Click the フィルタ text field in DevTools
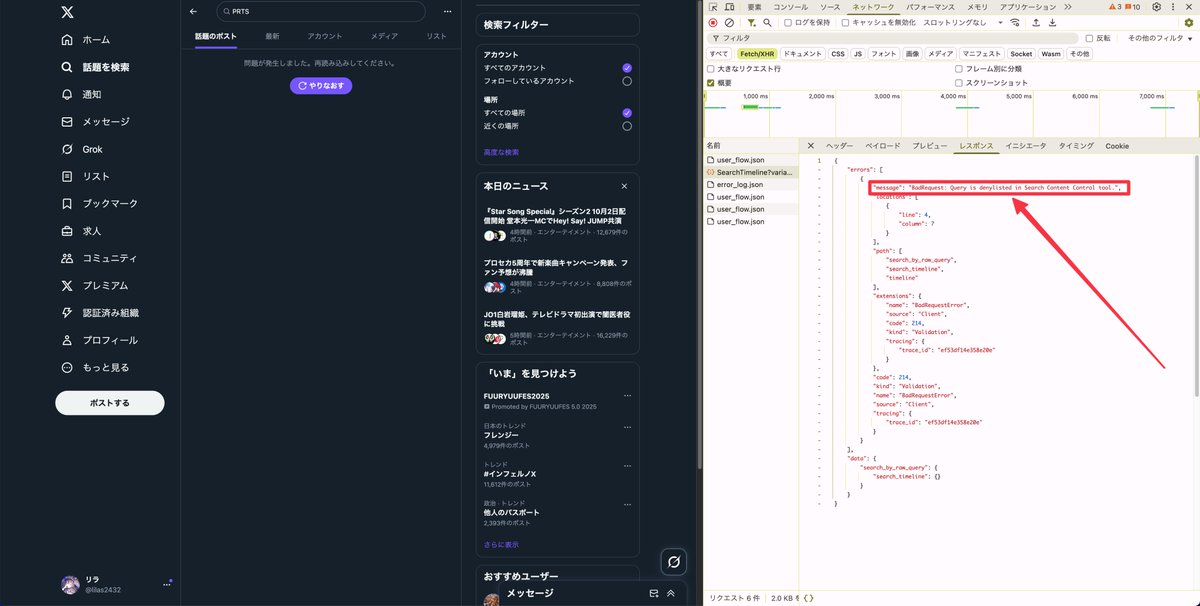1200x606 pixels. 894,38
